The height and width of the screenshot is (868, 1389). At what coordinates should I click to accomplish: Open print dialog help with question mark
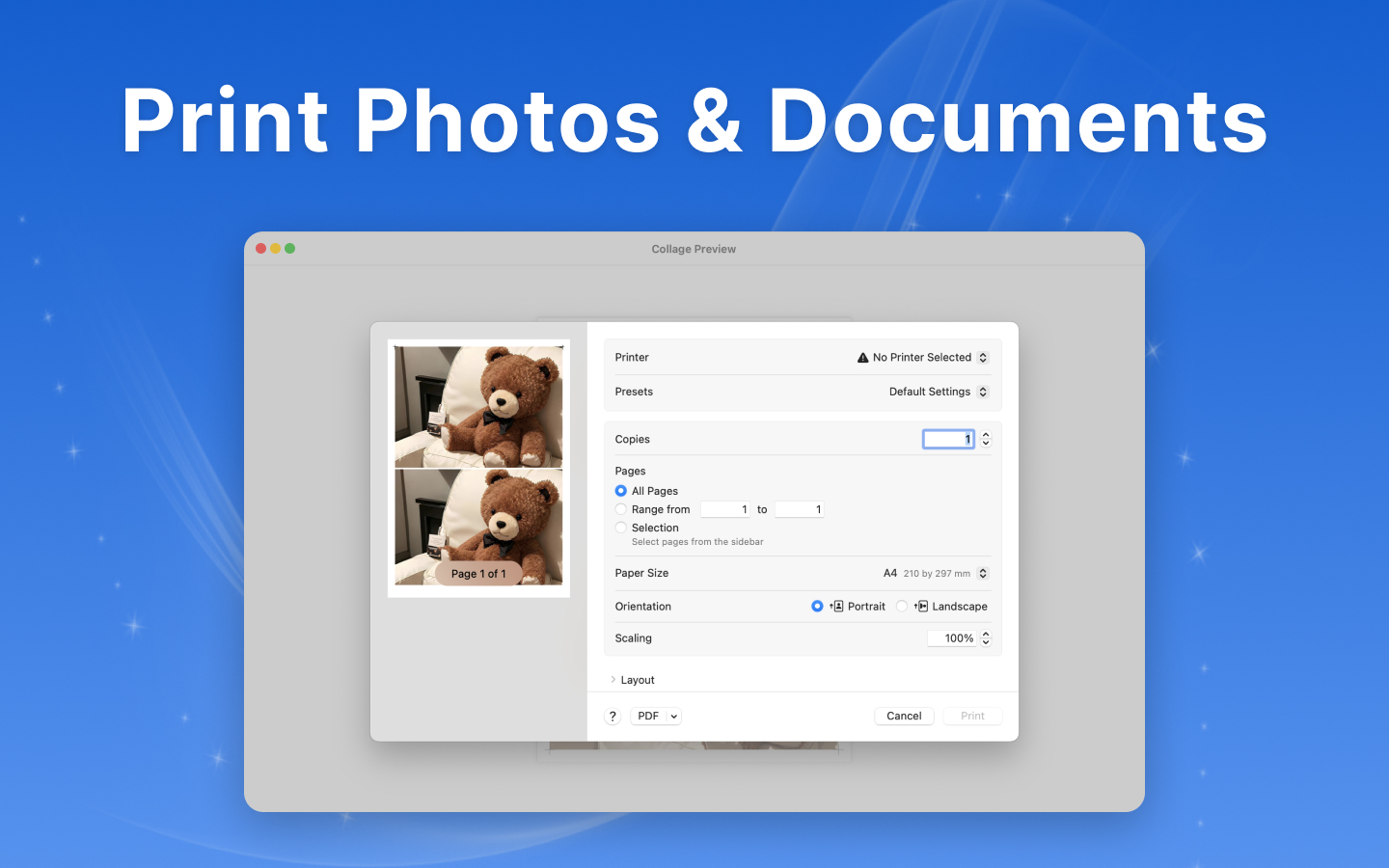(x=613, y=717)
